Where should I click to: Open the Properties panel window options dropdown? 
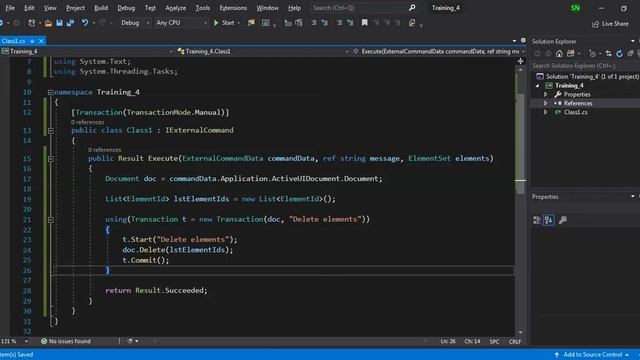tap(633, 197)
